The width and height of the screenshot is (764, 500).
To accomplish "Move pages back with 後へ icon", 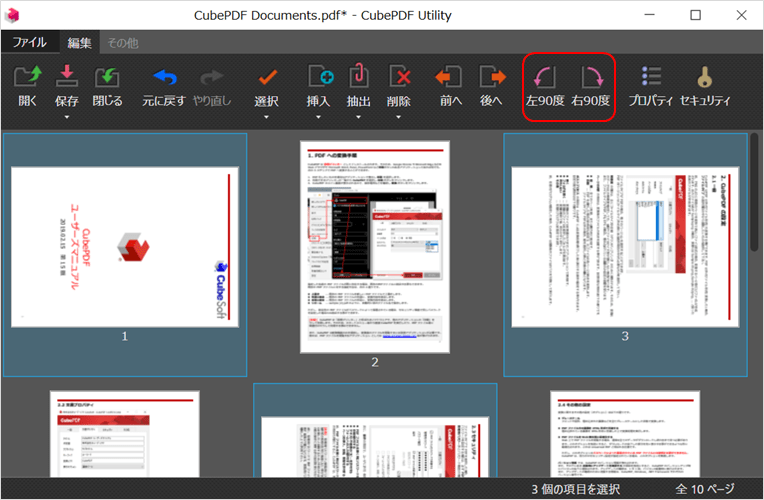I will pos(492,77).
